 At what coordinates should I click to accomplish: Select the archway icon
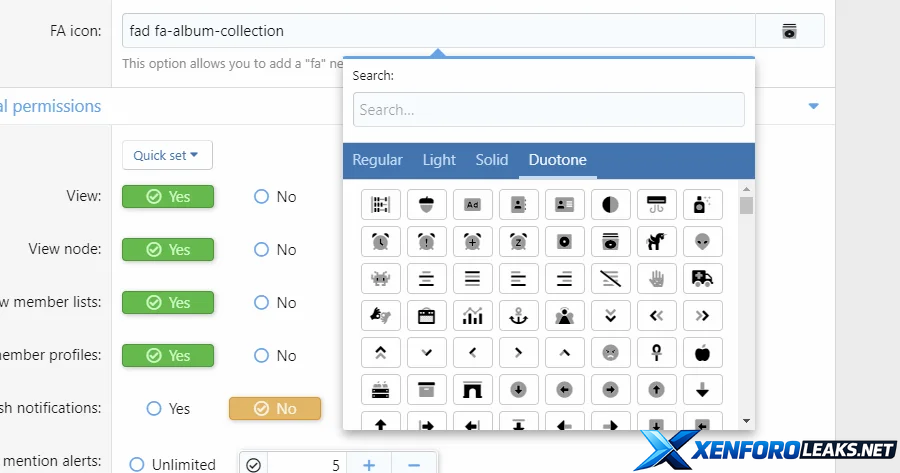(472, 390)
